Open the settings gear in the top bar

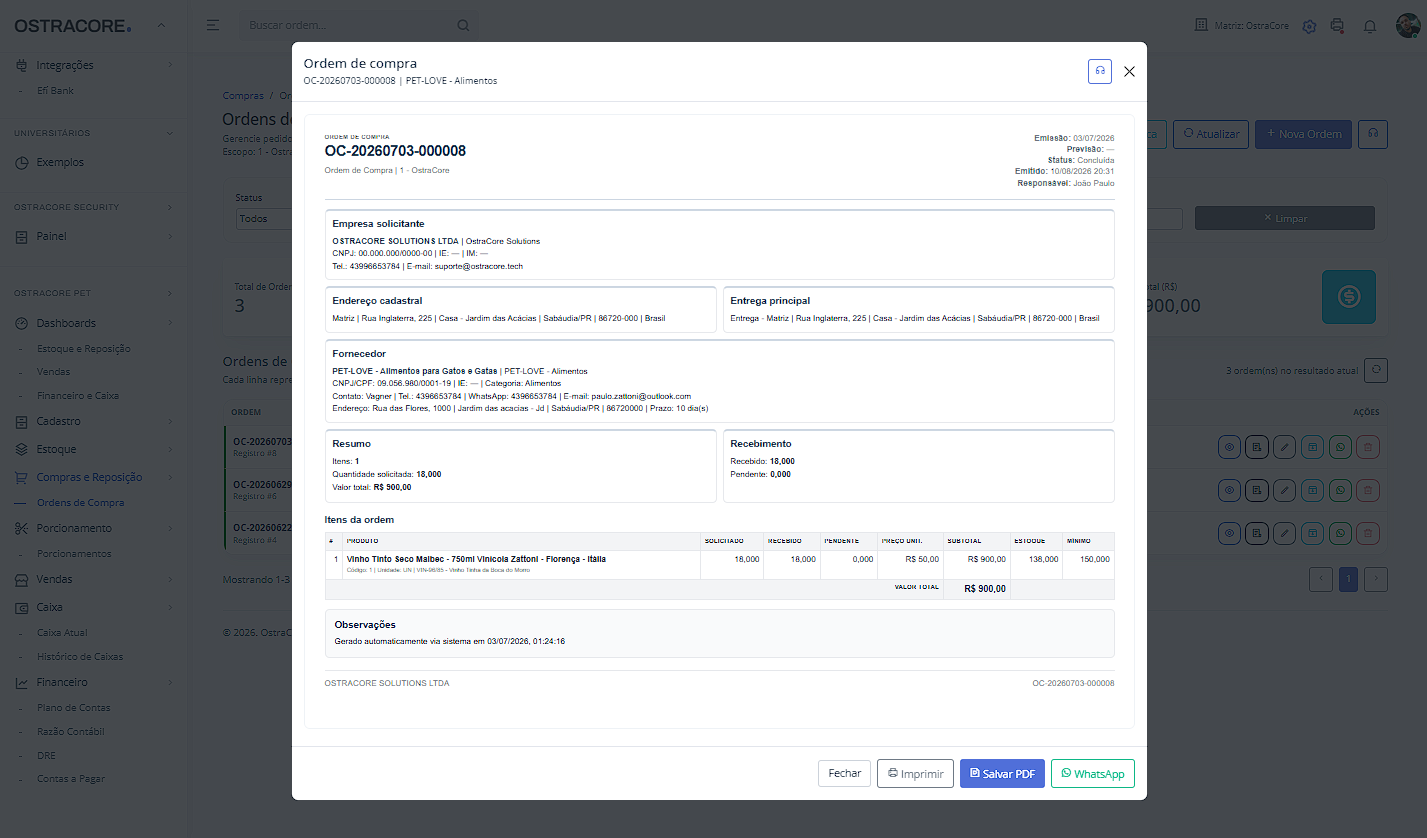1309,26
